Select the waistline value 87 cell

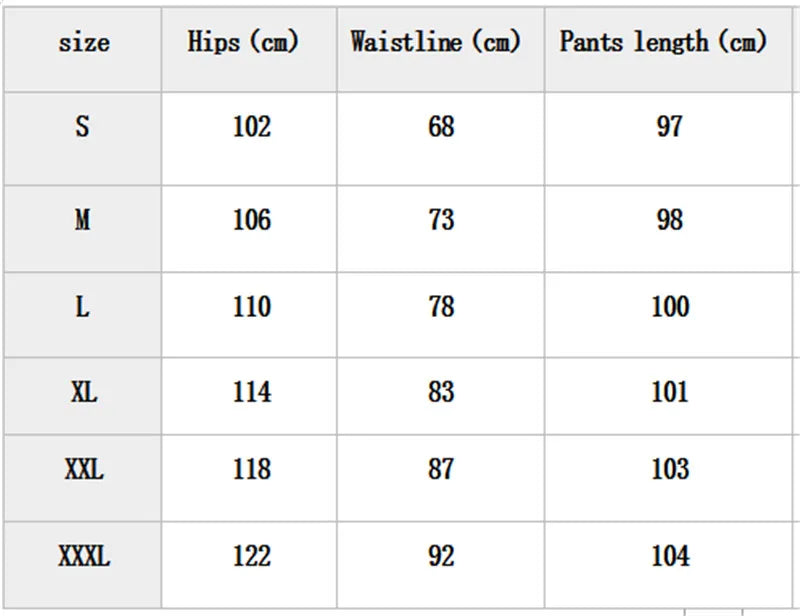441,469
